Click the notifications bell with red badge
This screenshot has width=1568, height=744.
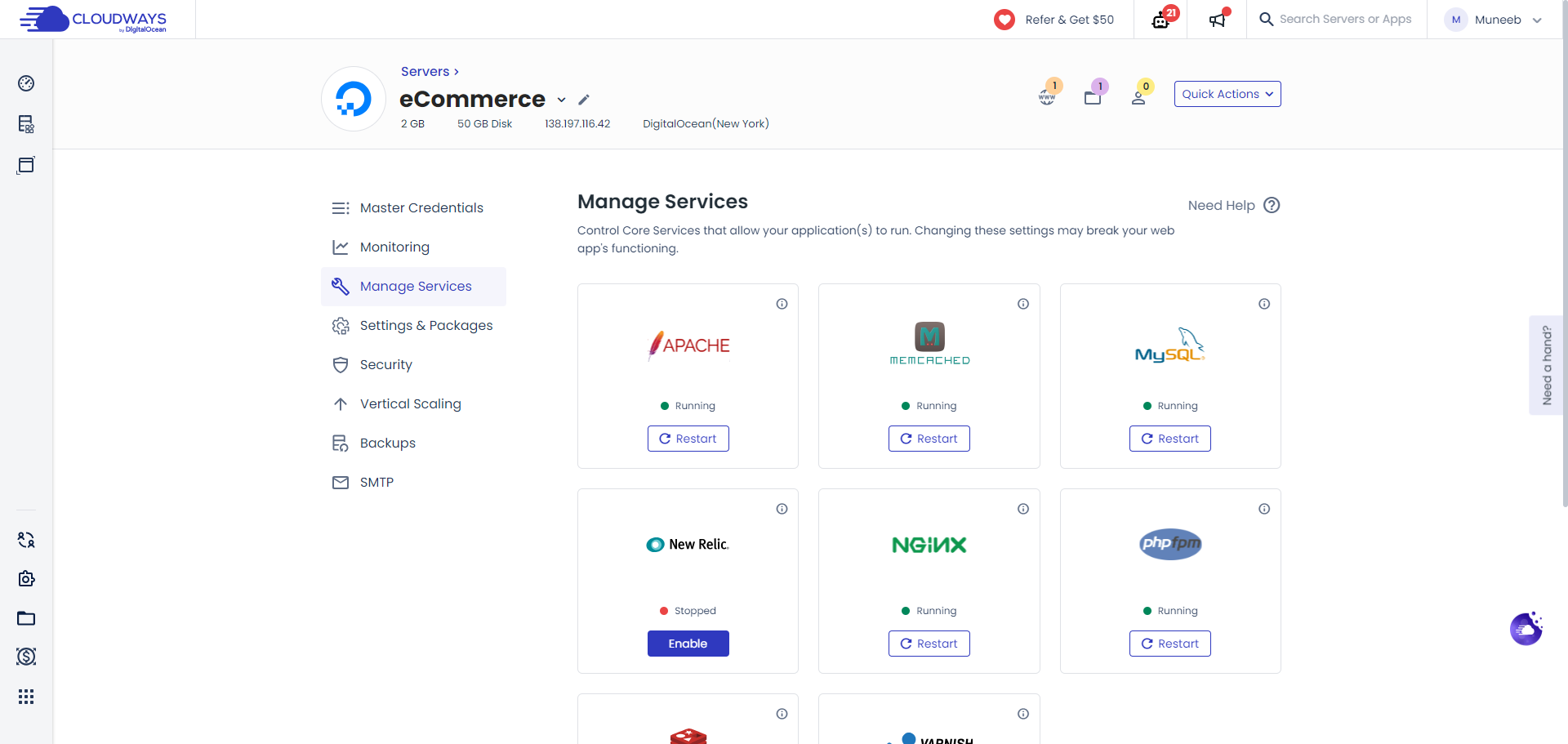[1216, 19]
